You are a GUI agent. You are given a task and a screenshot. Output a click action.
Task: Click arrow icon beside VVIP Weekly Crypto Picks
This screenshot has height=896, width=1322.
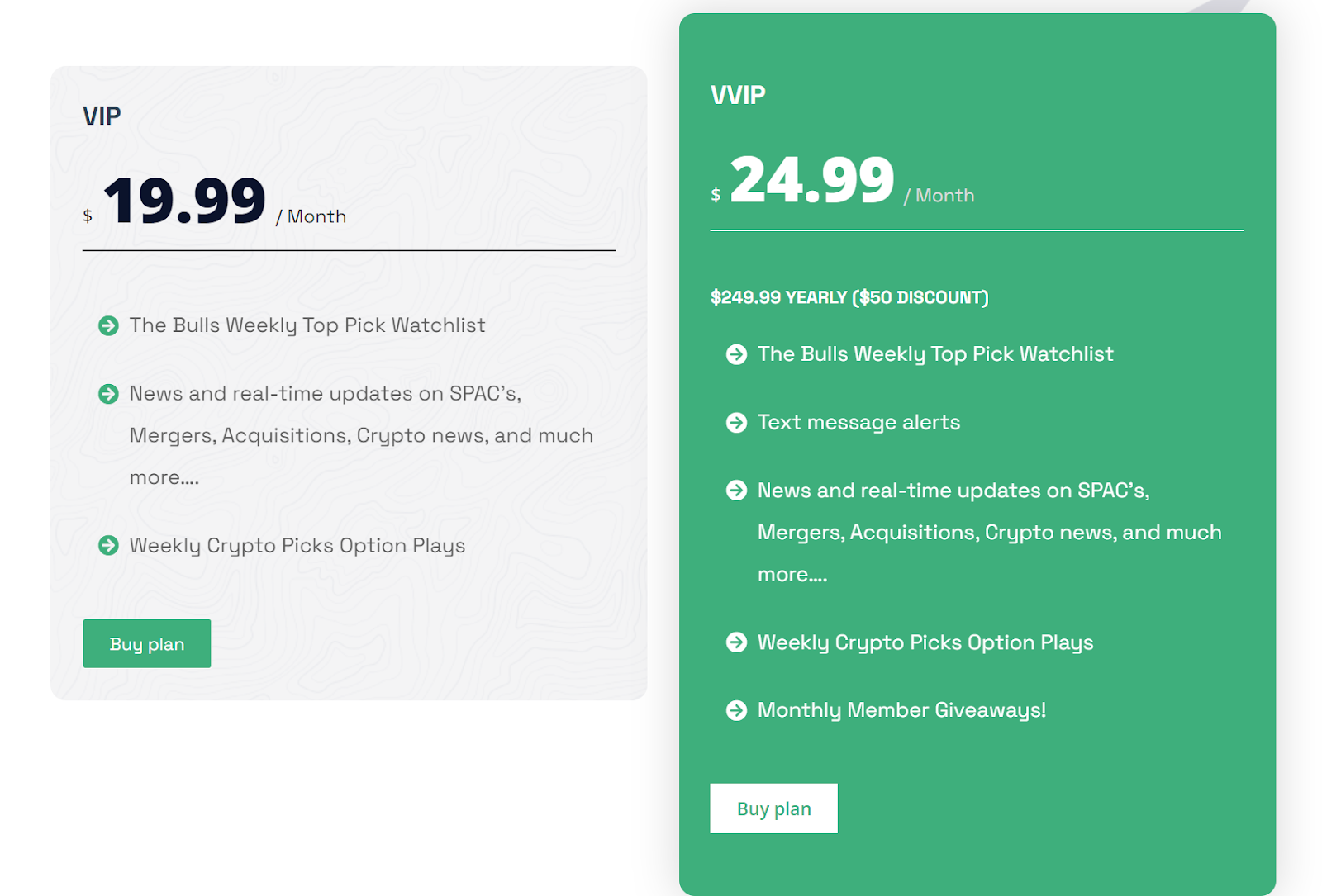point(736,642)
